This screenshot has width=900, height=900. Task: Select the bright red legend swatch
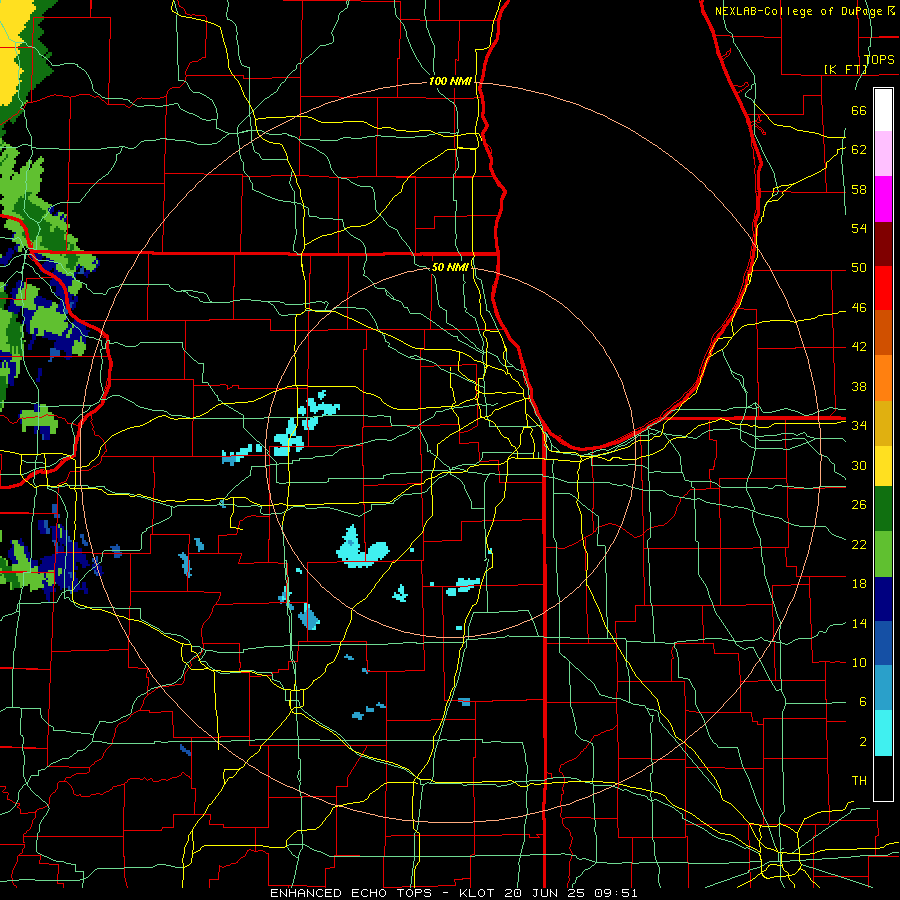(883, 288)
